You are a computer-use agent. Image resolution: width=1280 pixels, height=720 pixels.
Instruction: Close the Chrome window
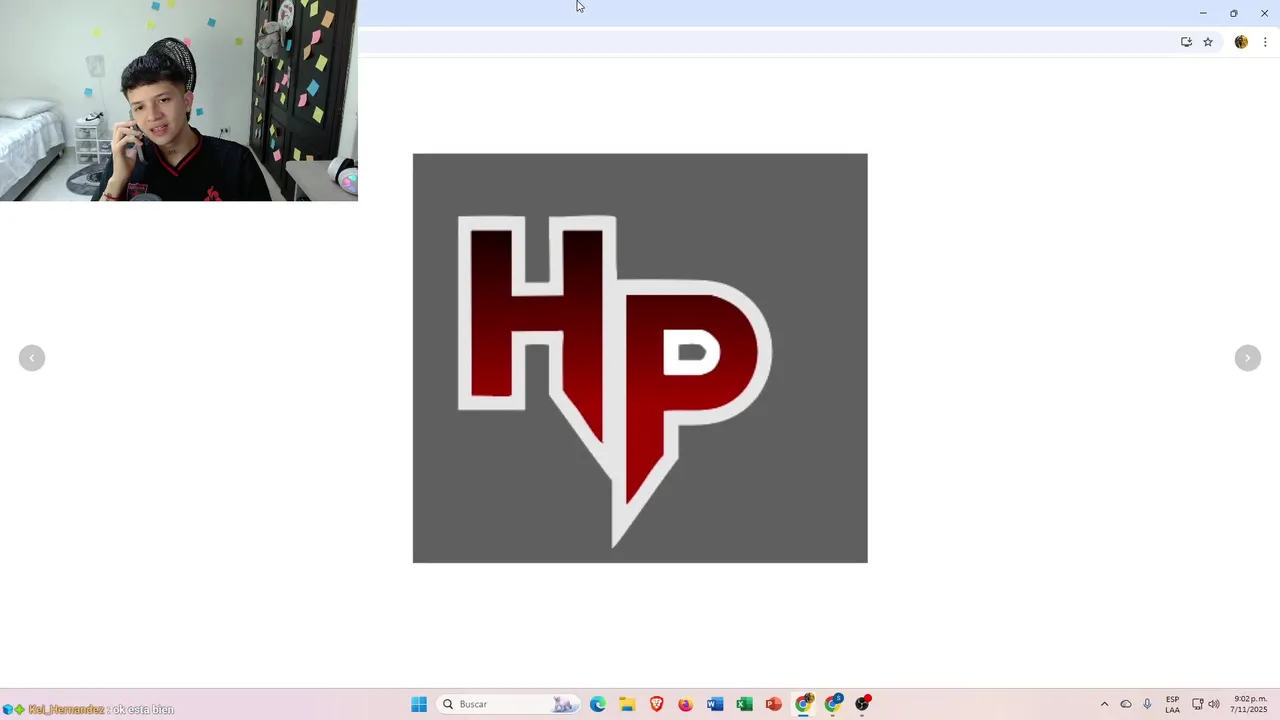[1264, 13]
